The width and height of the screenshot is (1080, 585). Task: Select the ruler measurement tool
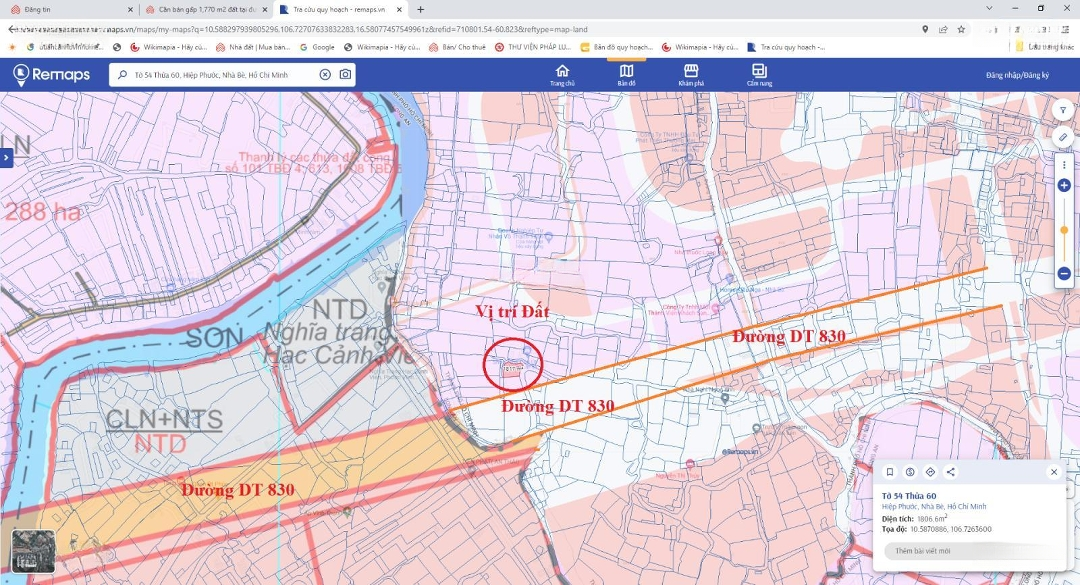[1063, 136]
